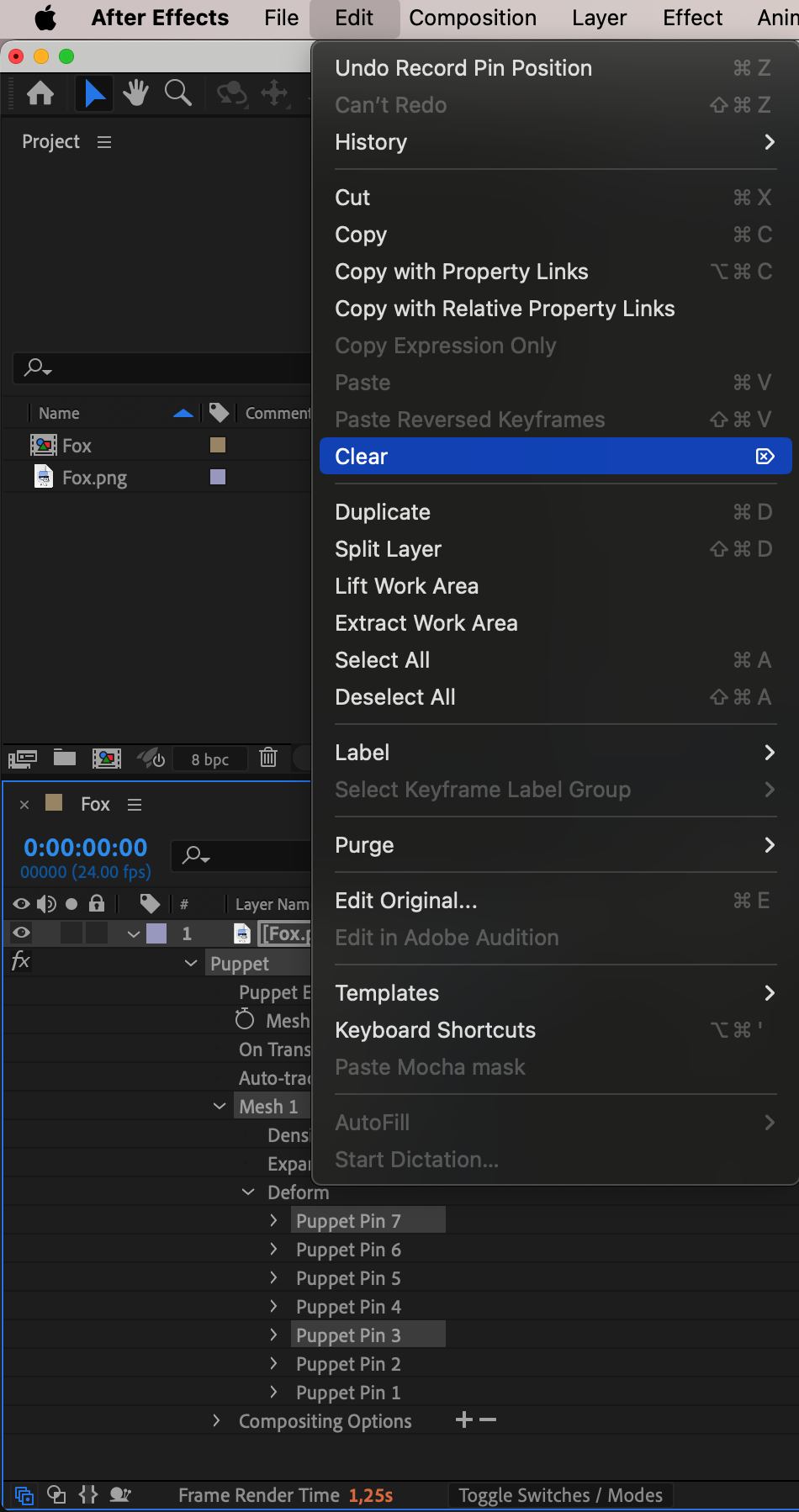Click Toggle Switches / Modes button
This screenshot has height=1512, width=799.
point(560,1495)
